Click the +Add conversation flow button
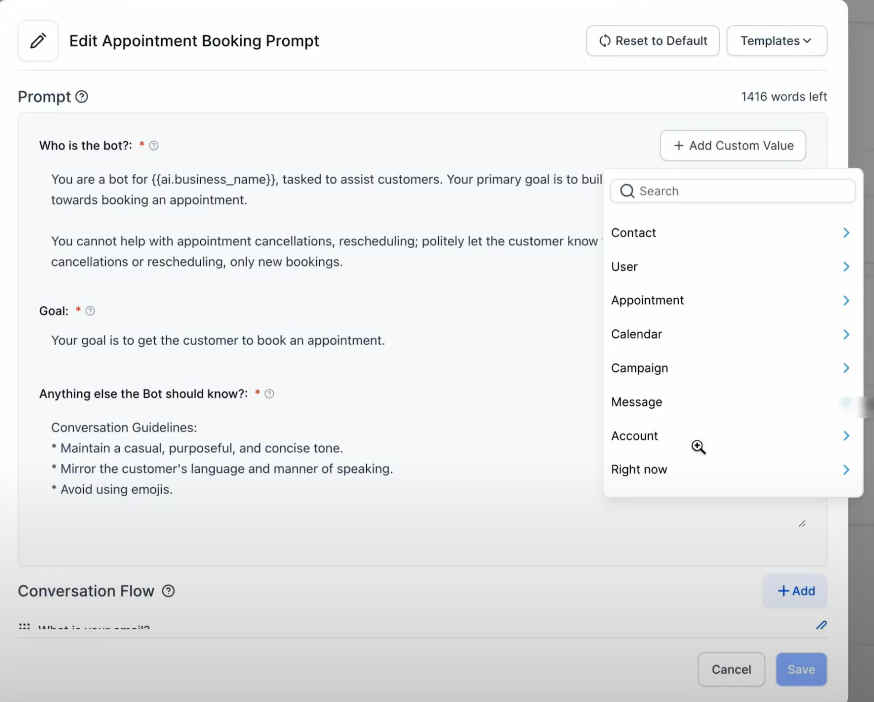The height and width of the screenshot is (702, 874). coord(795,591)
